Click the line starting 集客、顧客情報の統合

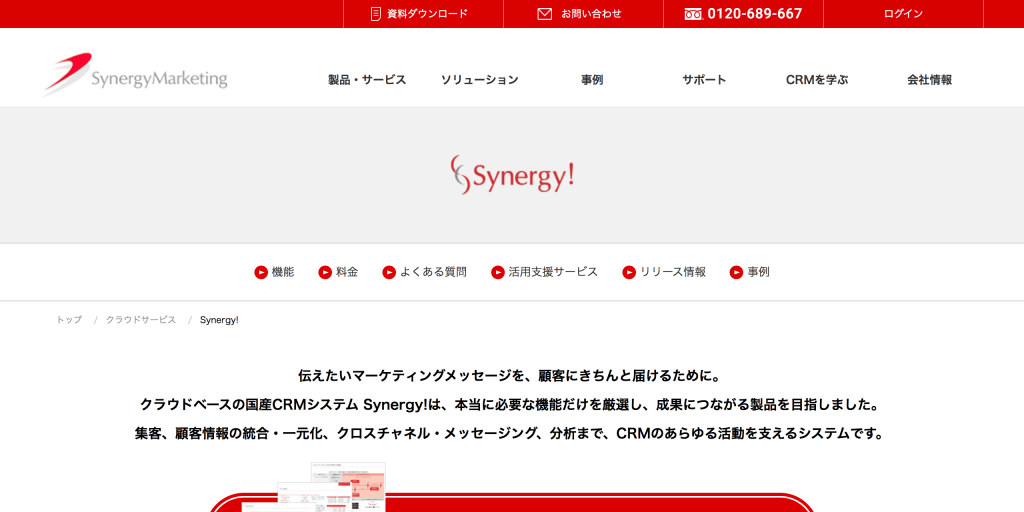tap(509, 434)
